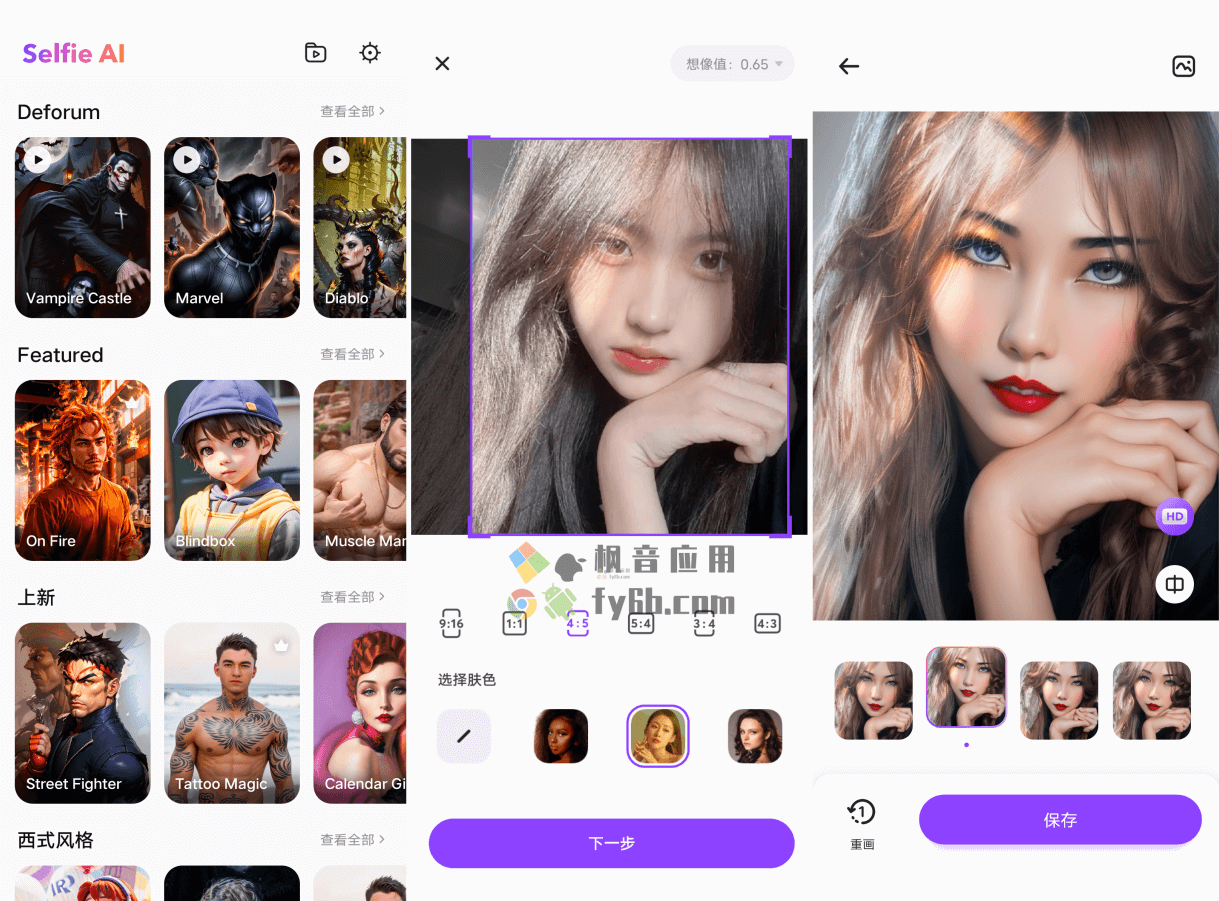This screenshot has height=901, width=1219.
Task: Select the 3:4 aspect ratio
Action: (704, 623)
